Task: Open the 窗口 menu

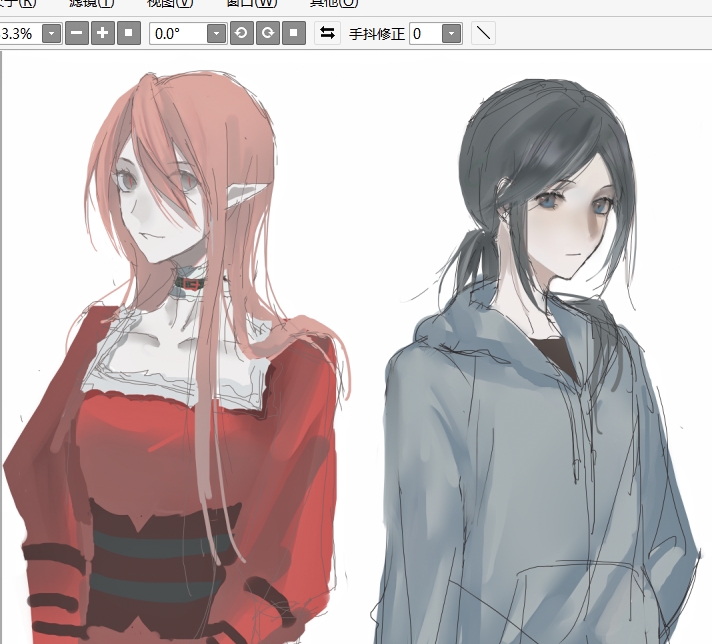Action: pyautogui.click(x=253, y=3)
